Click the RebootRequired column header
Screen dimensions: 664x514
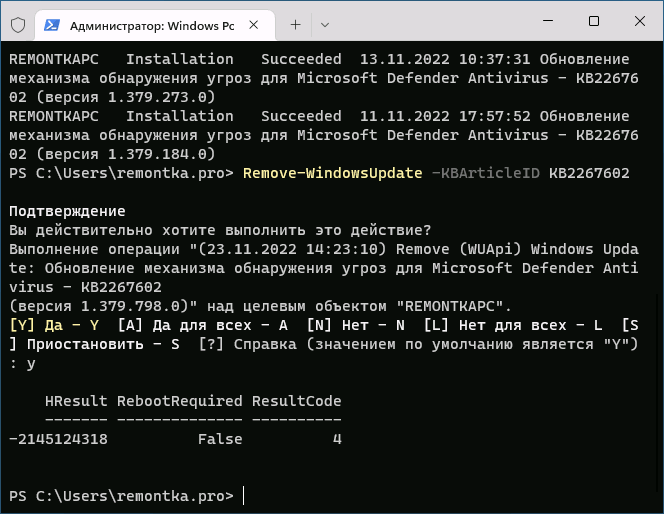point(180,401)
